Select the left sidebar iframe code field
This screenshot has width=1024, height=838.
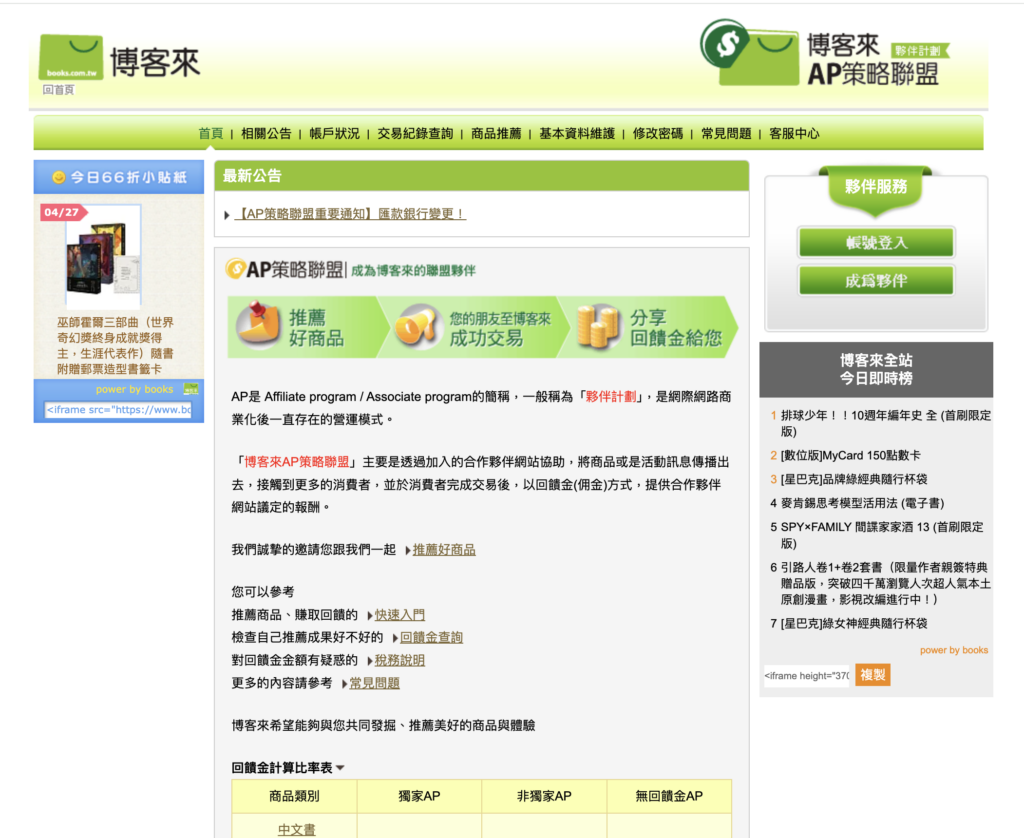[x=118, y=410]
